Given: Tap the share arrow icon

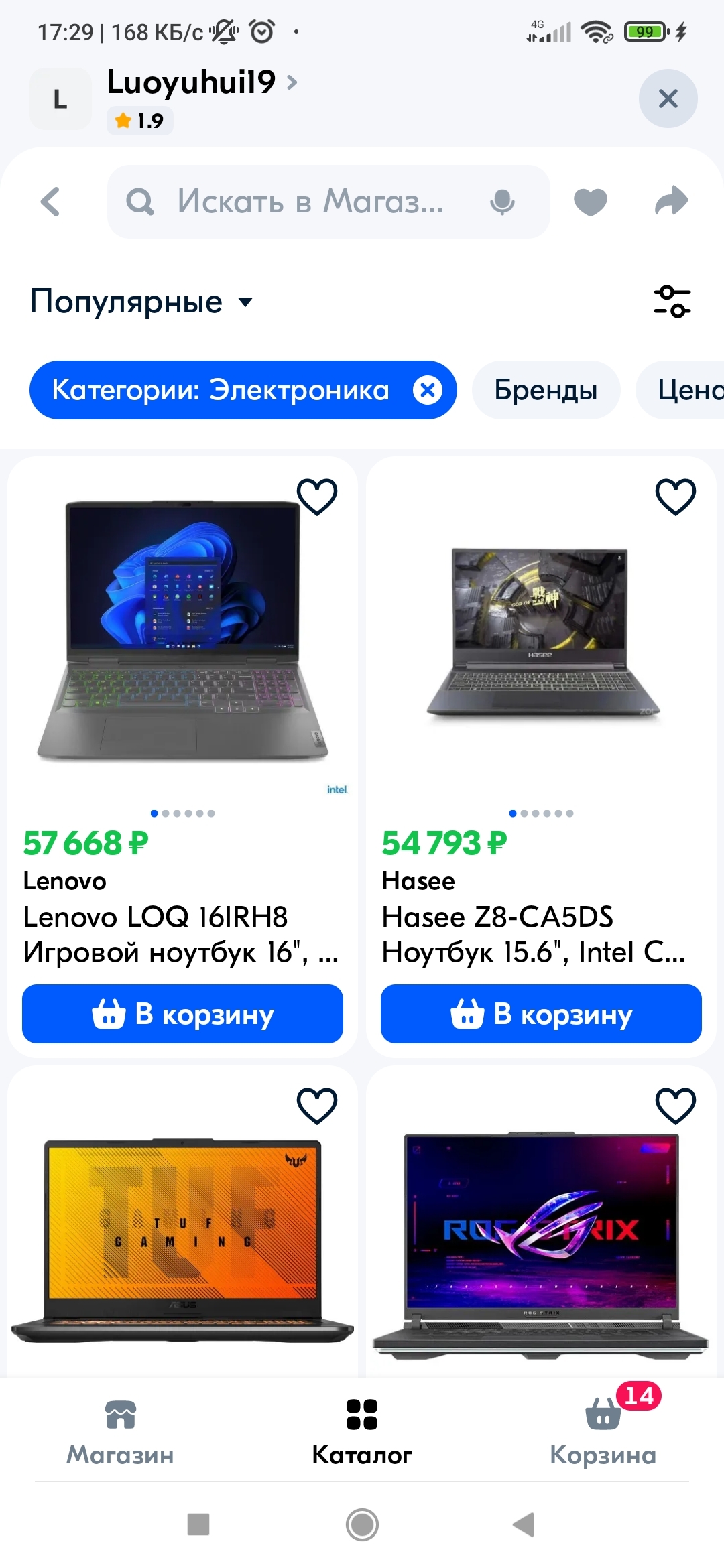Looking at the screenshot, I should coord(672,201).
